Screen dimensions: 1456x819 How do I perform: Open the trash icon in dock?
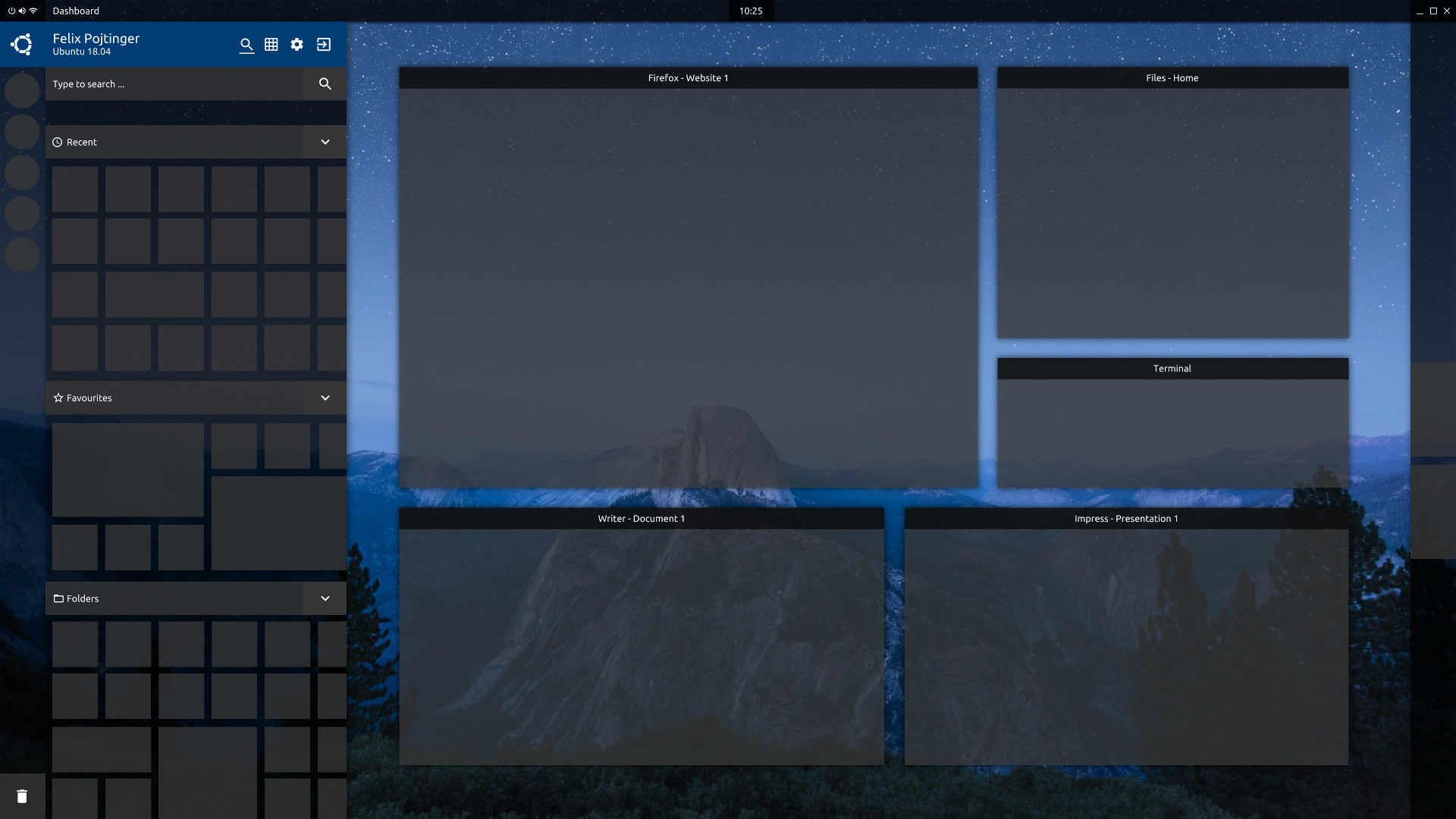(22, 796)
